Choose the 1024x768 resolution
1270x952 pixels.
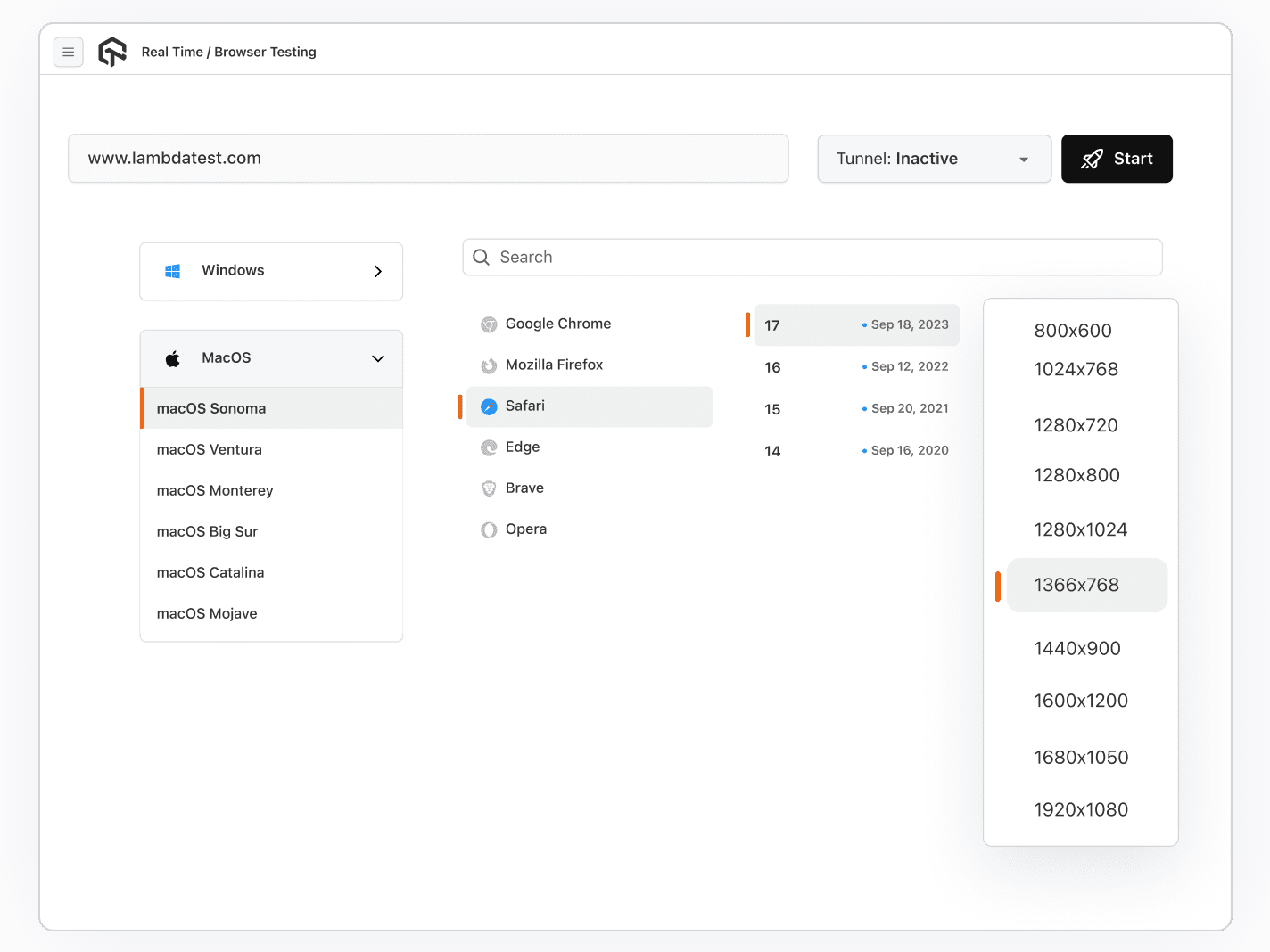1076,369
